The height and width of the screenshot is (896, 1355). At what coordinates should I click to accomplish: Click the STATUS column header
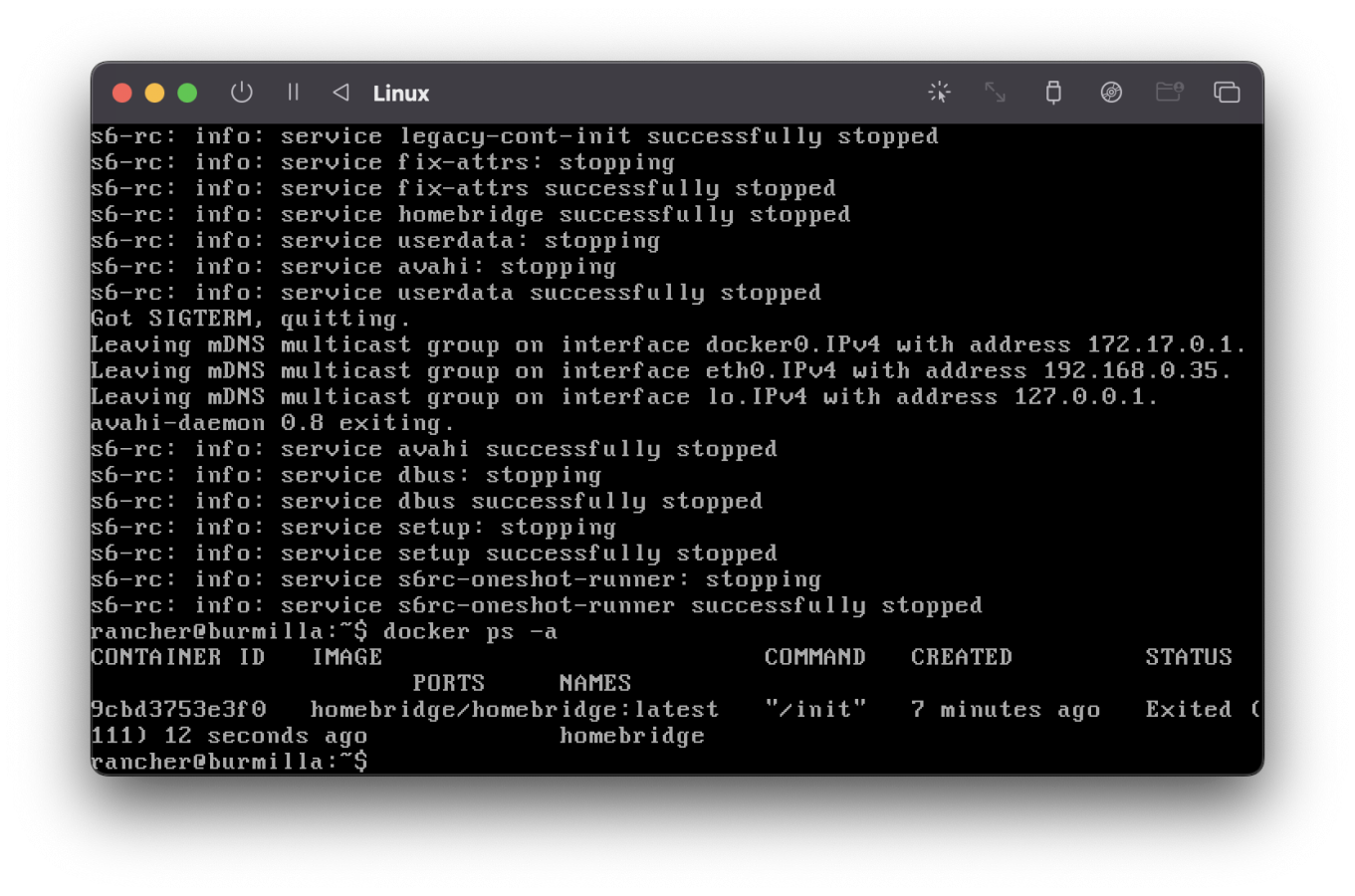(x=1188, y=657)
